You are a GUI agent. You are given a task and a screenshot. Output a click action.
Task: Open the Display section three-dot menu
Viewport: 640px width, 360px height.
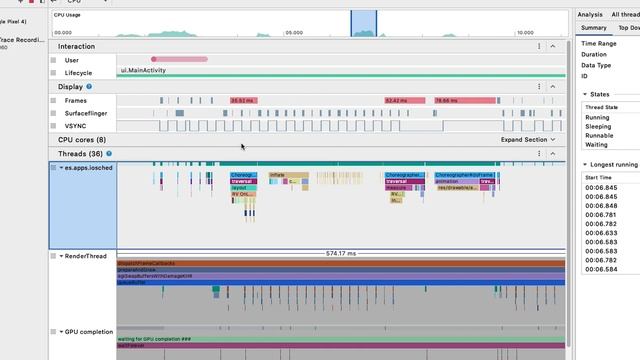coord(539,87)
